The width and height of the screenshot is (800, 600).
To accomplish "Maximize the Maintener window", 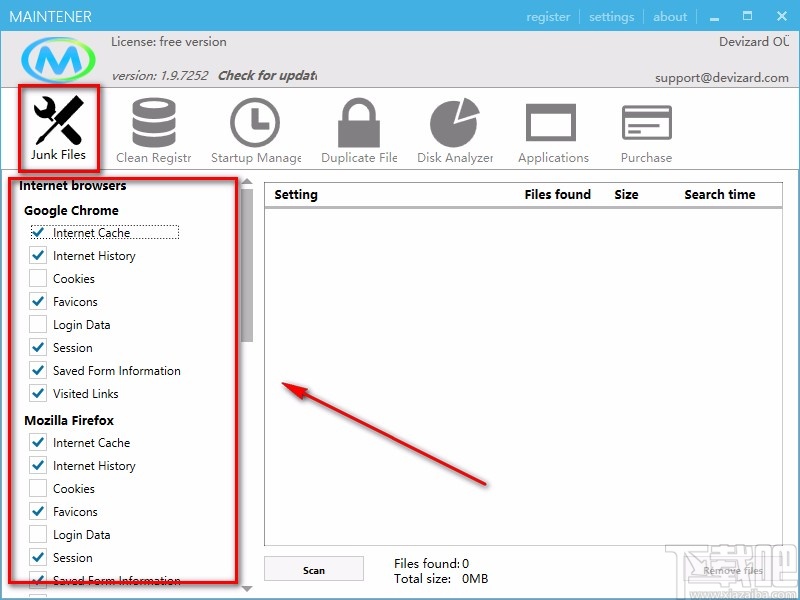I will 747,16.
